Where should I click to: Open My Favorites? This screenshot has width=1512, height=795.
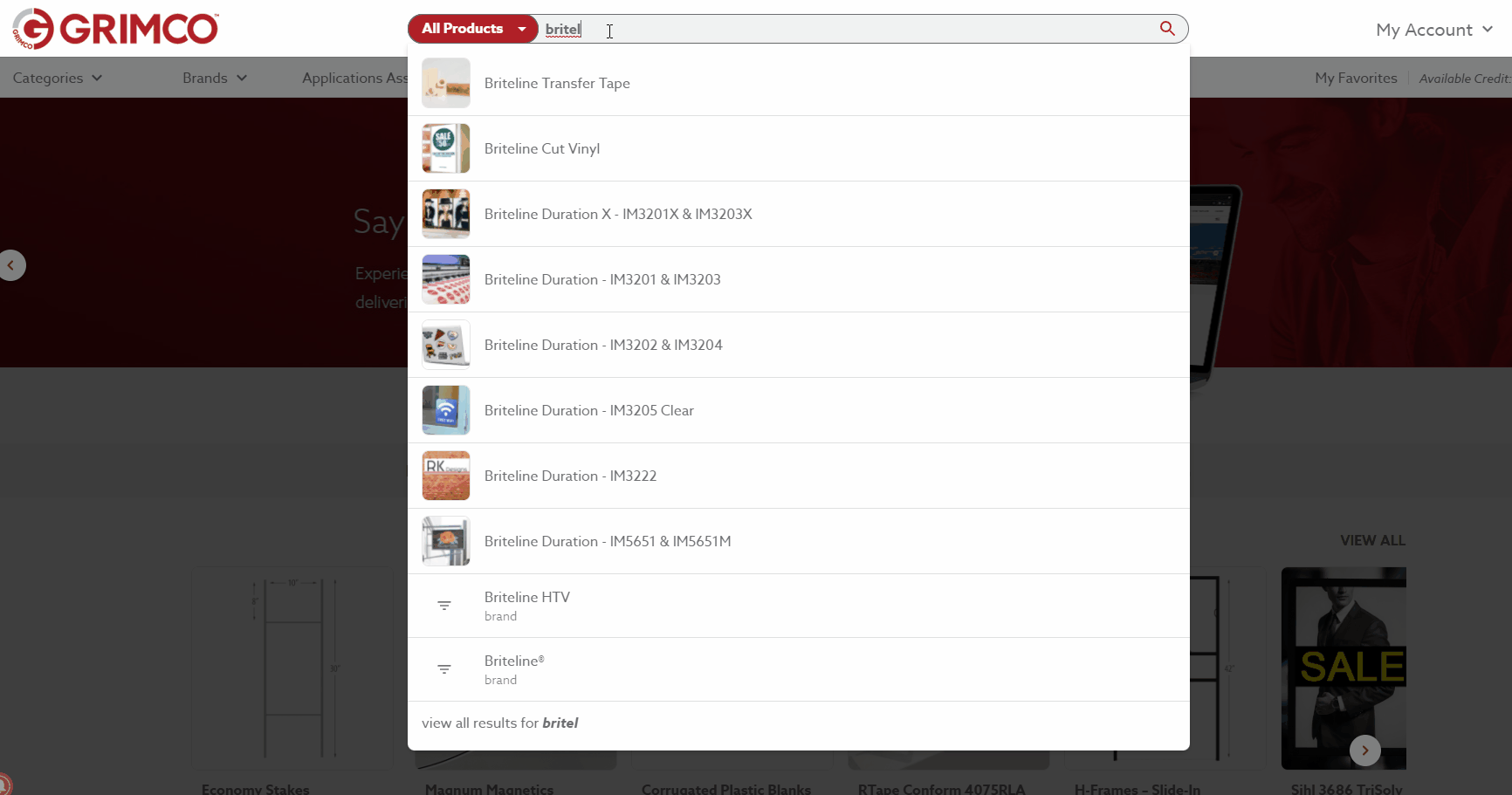coord(1356,78)
